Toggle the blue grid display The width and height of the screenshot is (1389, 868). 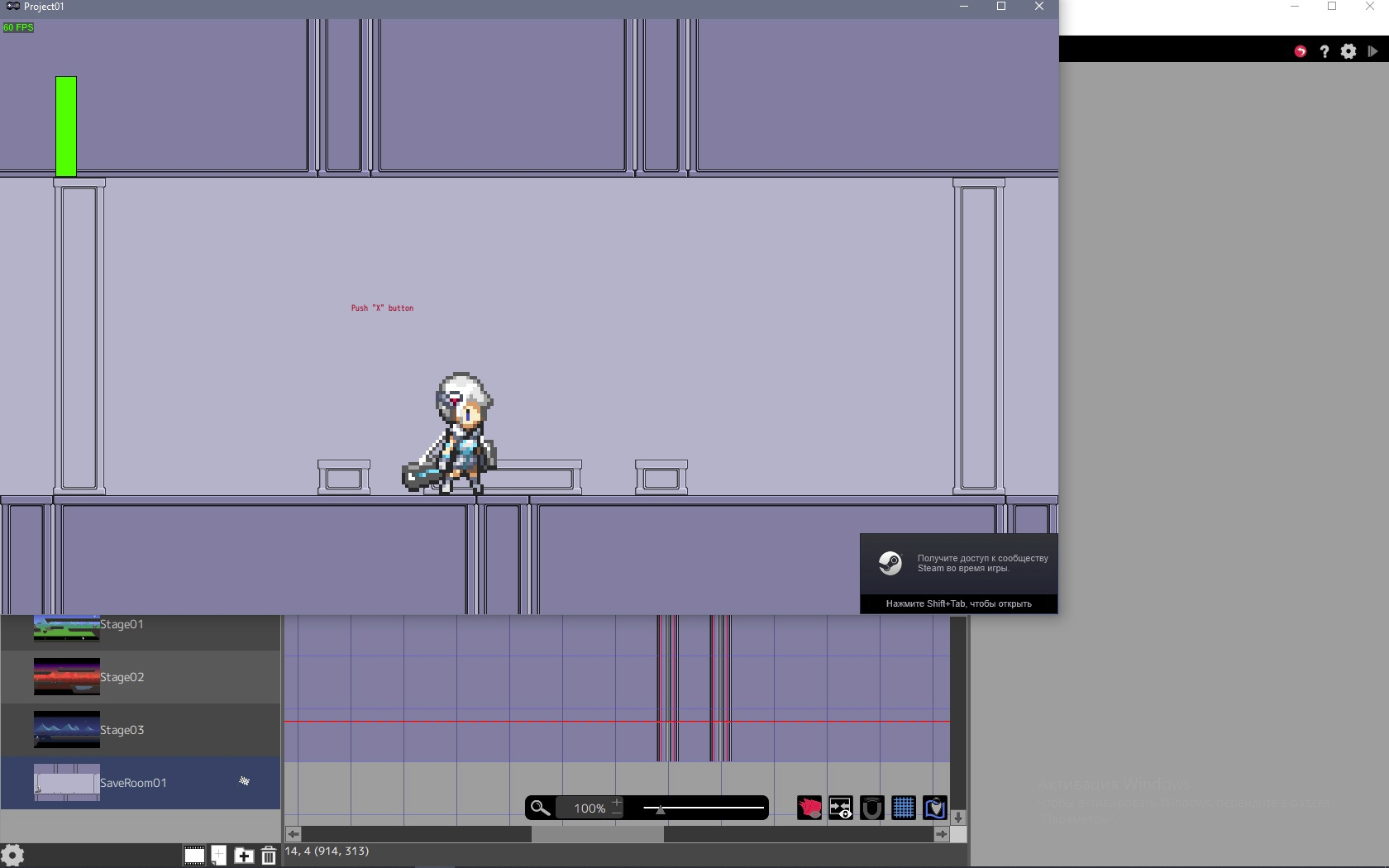point(904,808)
